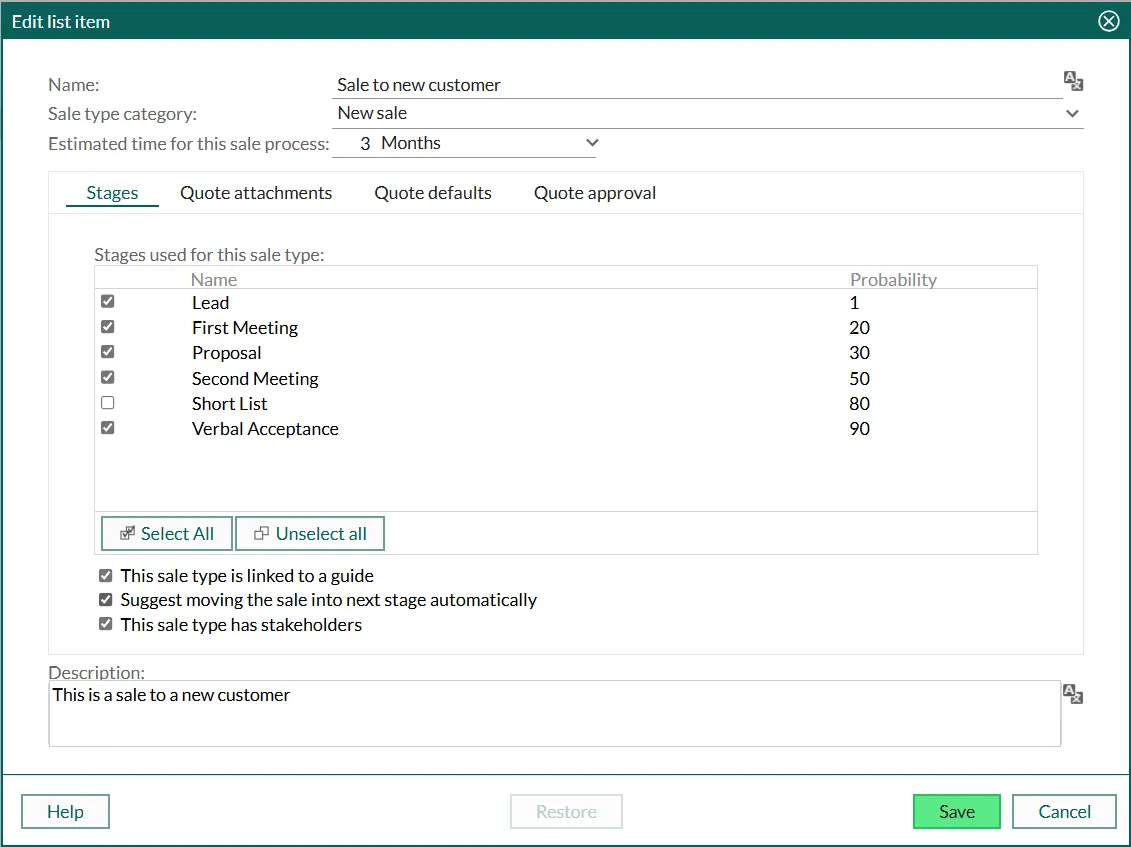
Task: Go to the Quote approval tab
Action: click(595, 193)
